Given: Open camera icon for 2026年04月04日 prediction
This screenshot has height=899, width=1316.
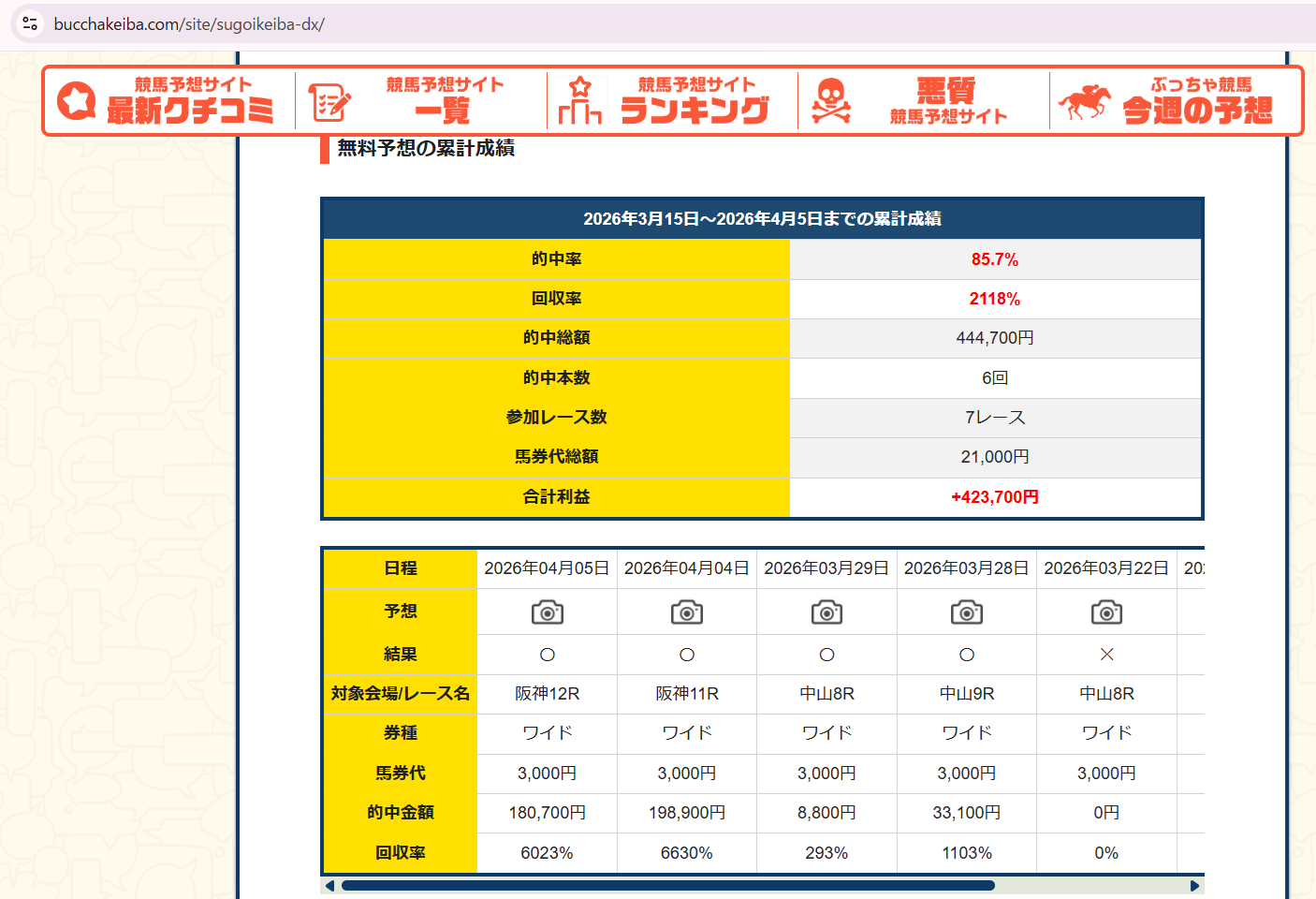Looking at the screenshot, I should coord(687,612).
